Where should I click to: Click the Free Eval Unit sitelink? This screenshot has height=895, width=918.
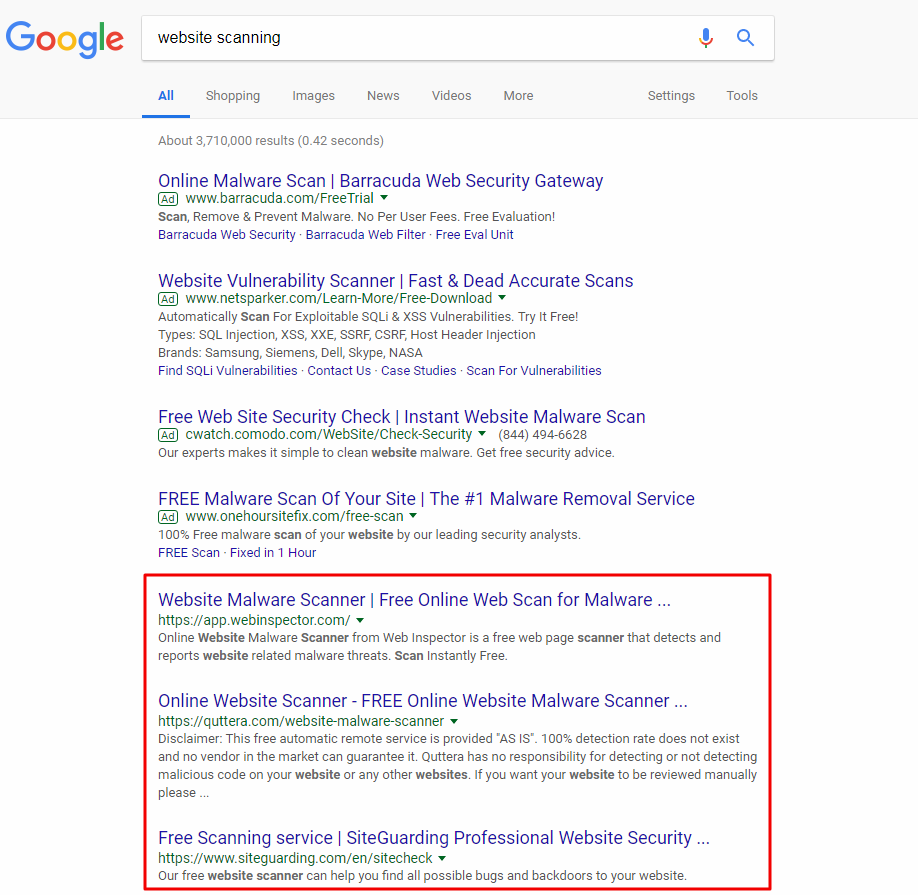pos(474,234)
